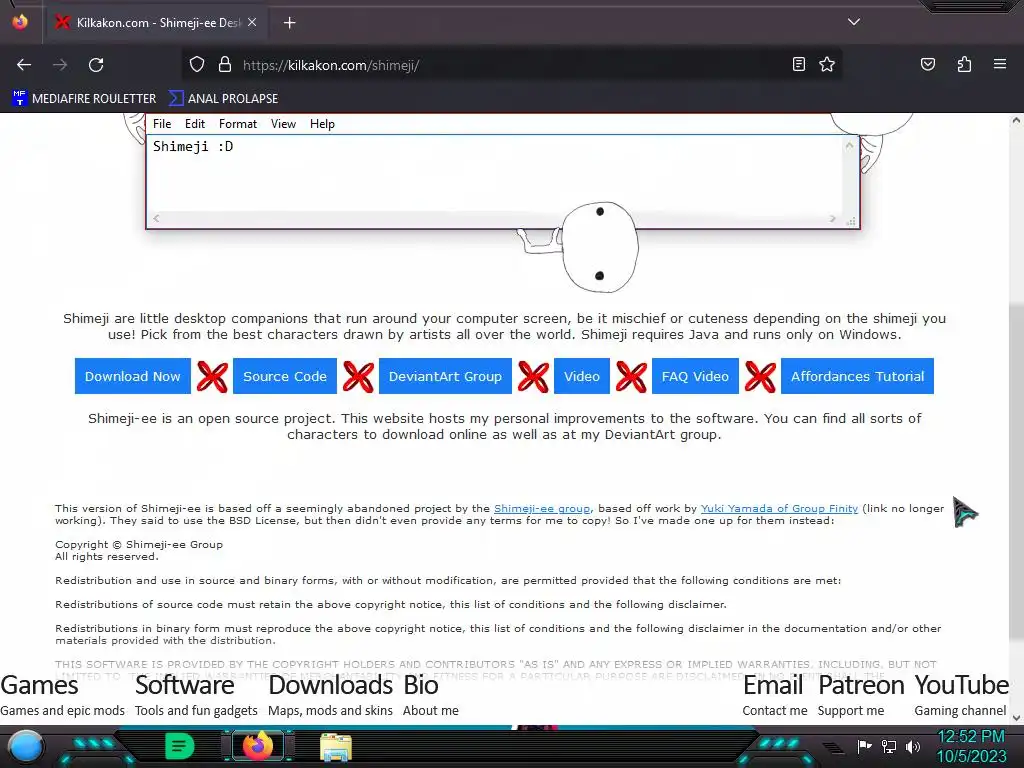
Task: Open the second bookmark toolbar item
Action: pos(223,99)
